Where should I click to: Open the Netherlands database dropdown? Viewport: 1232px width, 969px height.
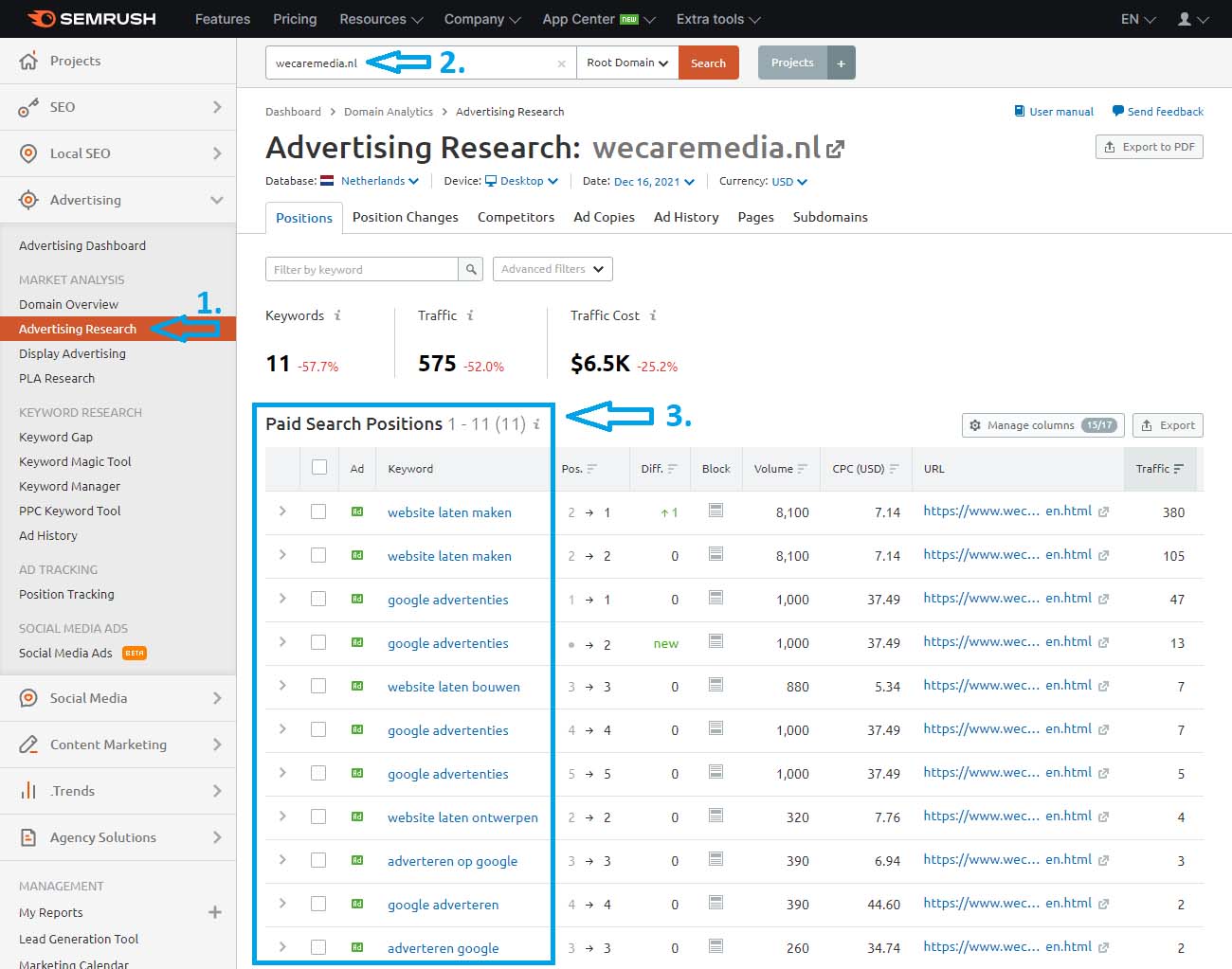(379, 181)
